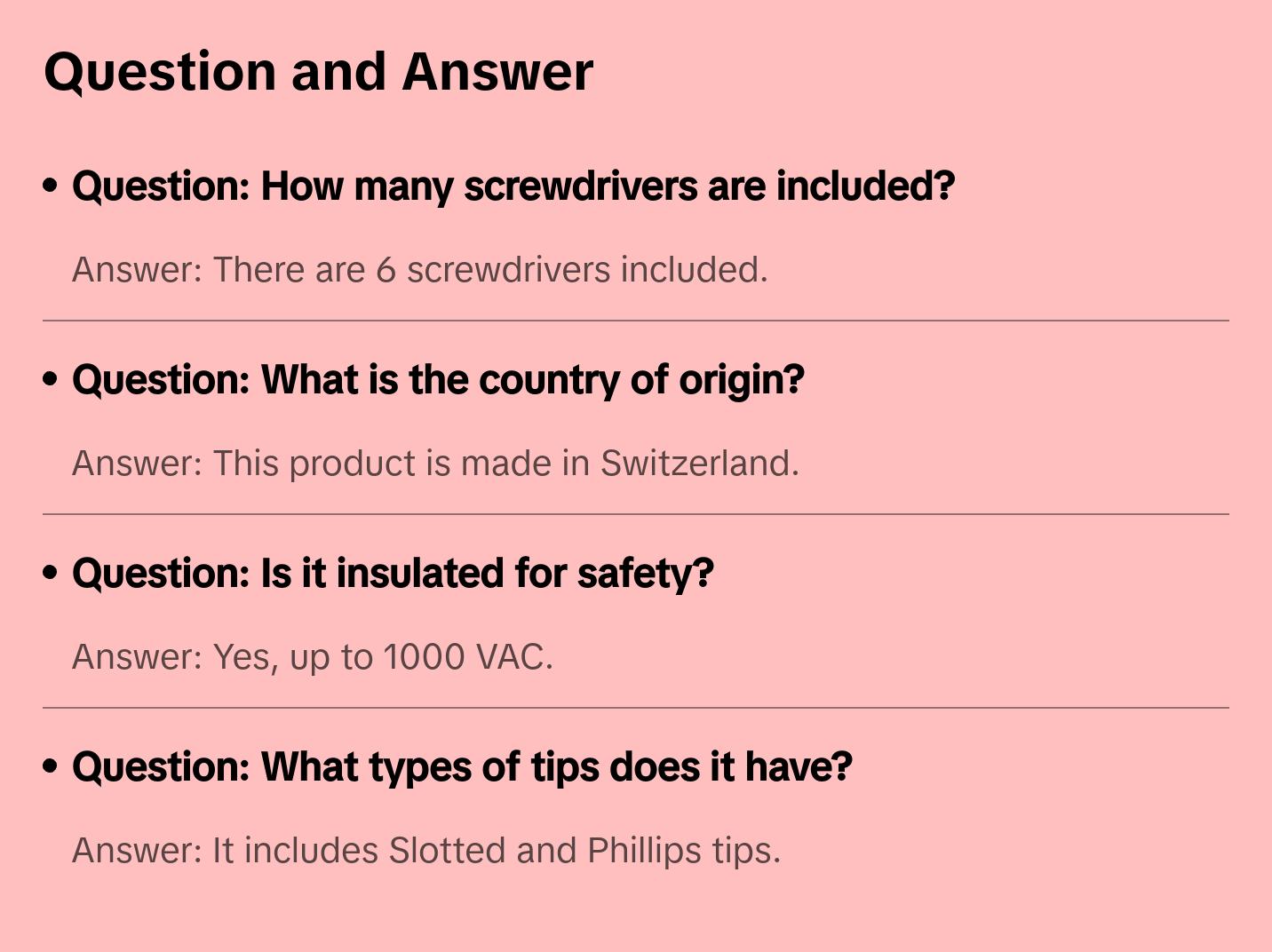Select the Slotted and Phillips tips answer
This screenshot has width=1272, height=952.
(x=425, y=851)
